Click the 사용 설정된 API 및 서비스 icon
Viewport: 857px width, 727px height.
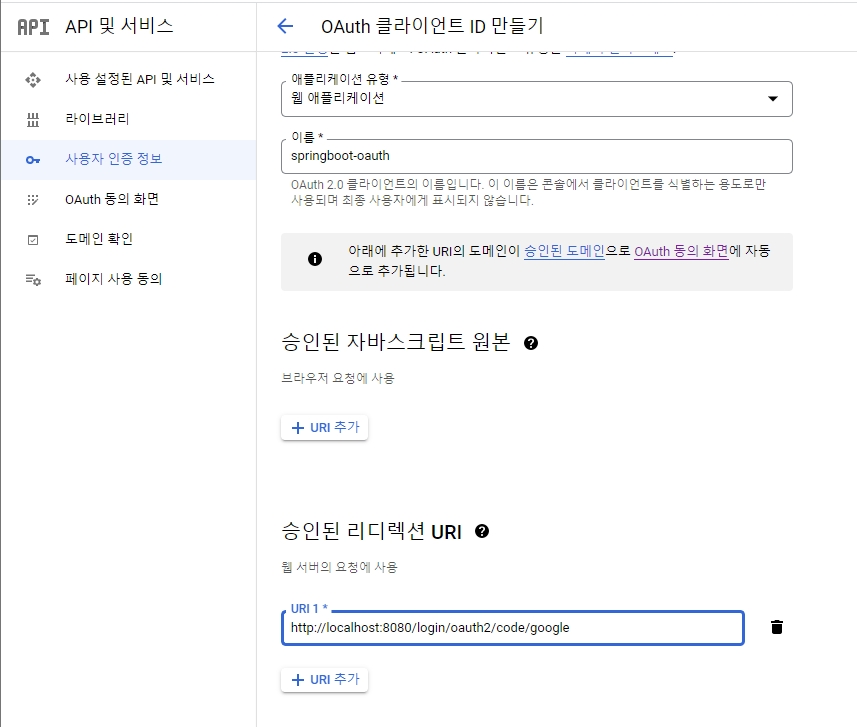point(33,79)
